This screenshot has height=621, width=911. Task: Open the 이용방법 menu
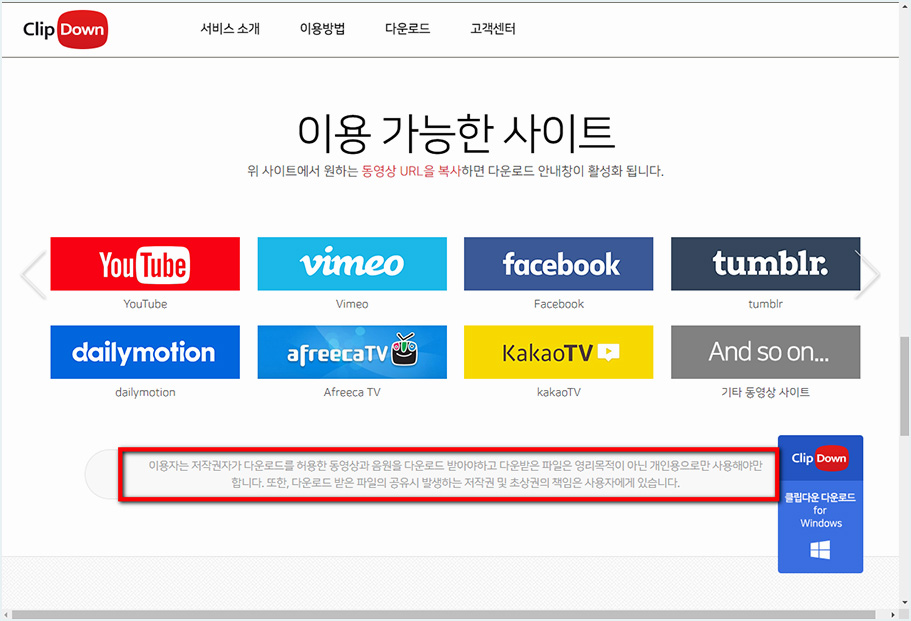[322, 28]
